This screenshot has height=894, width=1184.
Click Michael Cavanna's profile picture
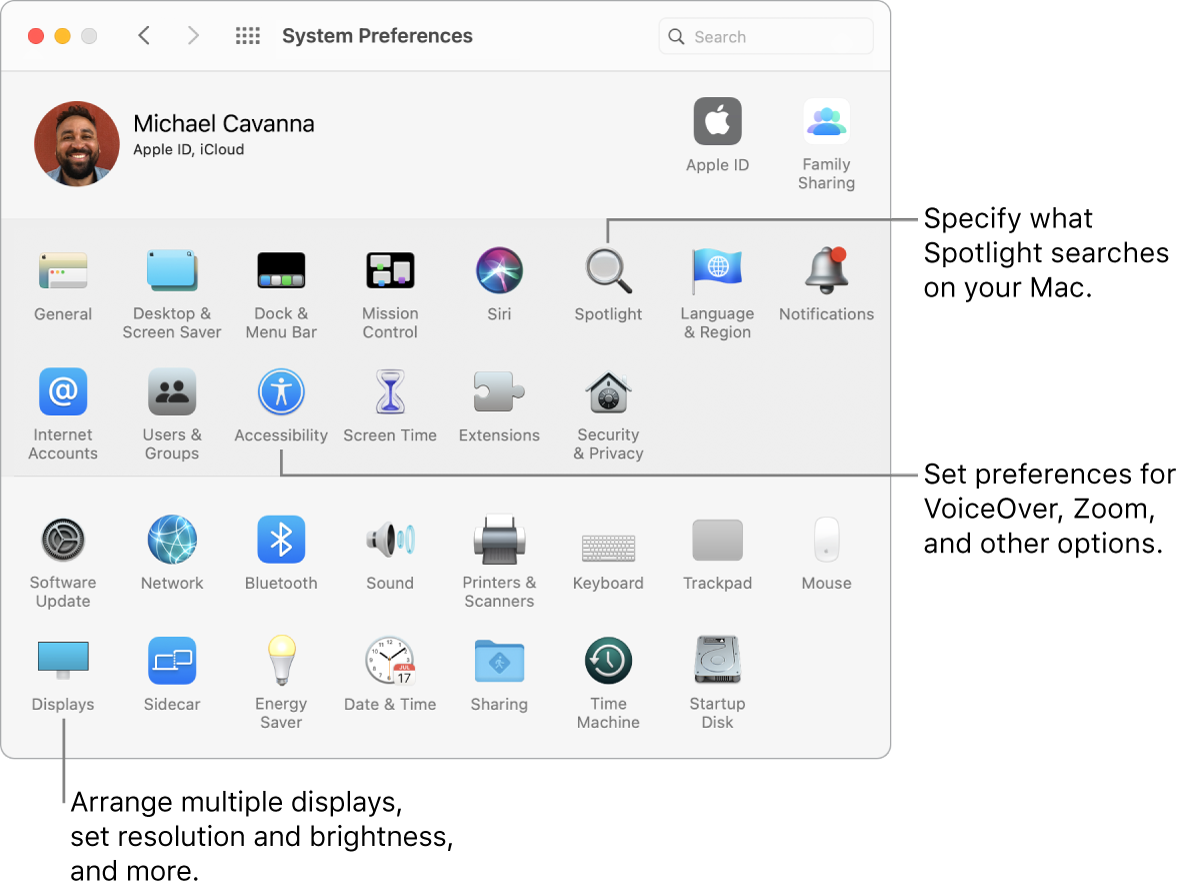[x=77, y=143]
